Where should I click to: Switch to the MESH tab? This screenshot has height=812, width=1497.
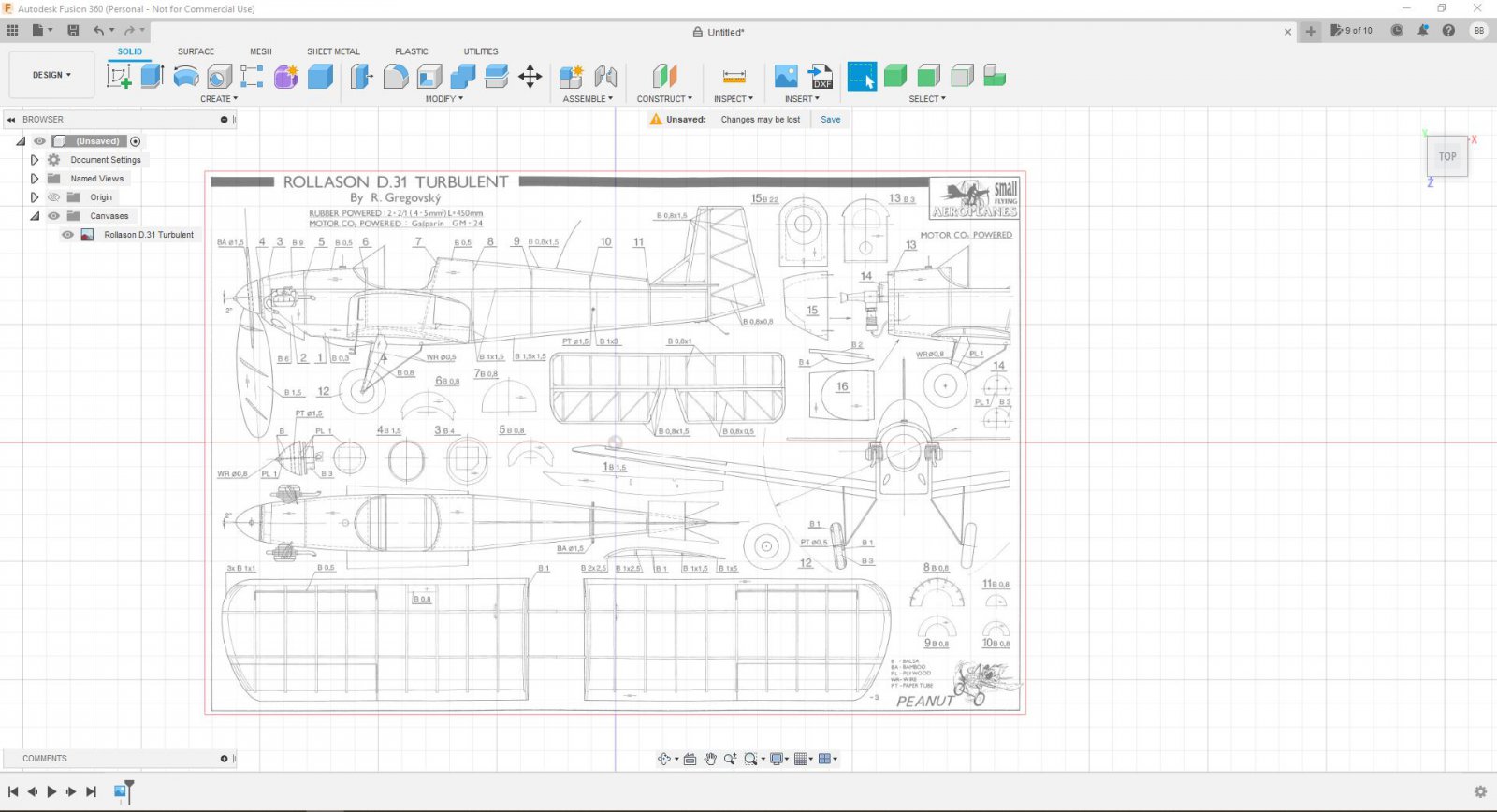261,51
